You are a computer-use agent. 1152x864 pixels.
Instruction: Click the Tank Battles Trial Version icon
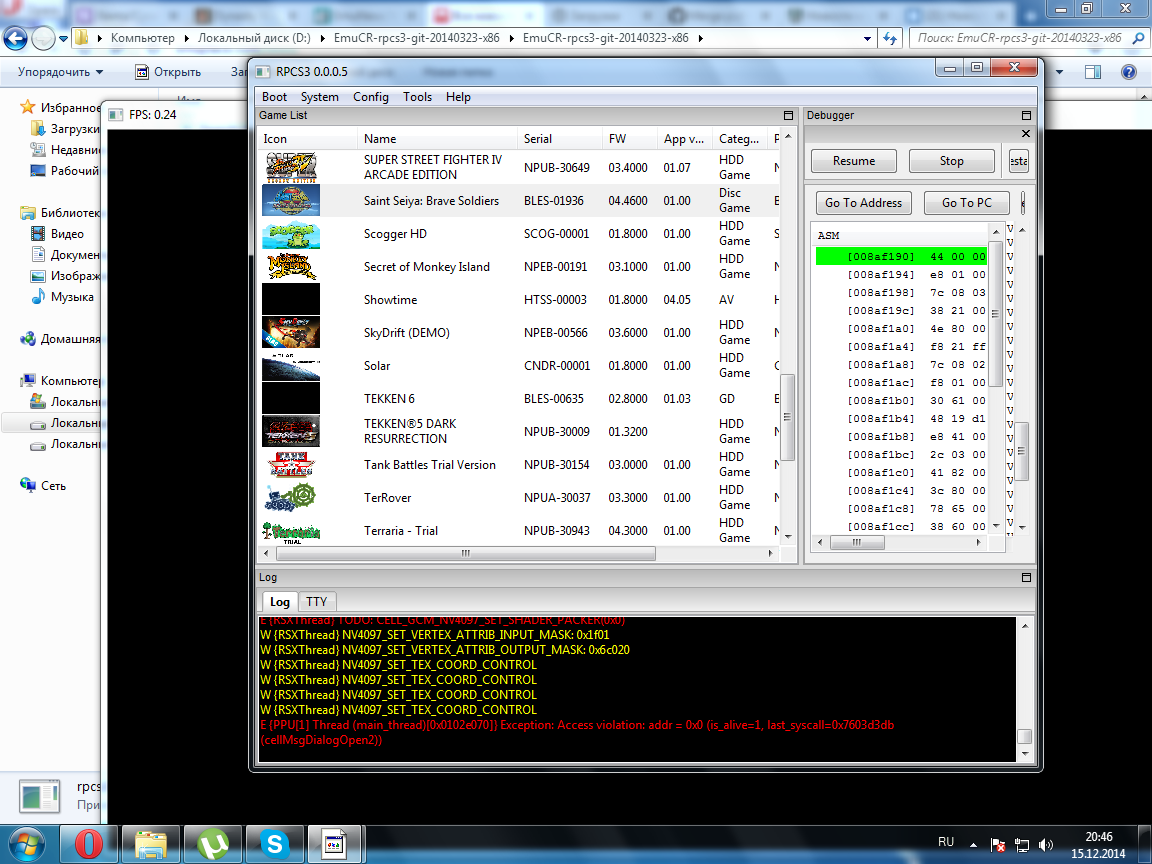coord(291,464)
